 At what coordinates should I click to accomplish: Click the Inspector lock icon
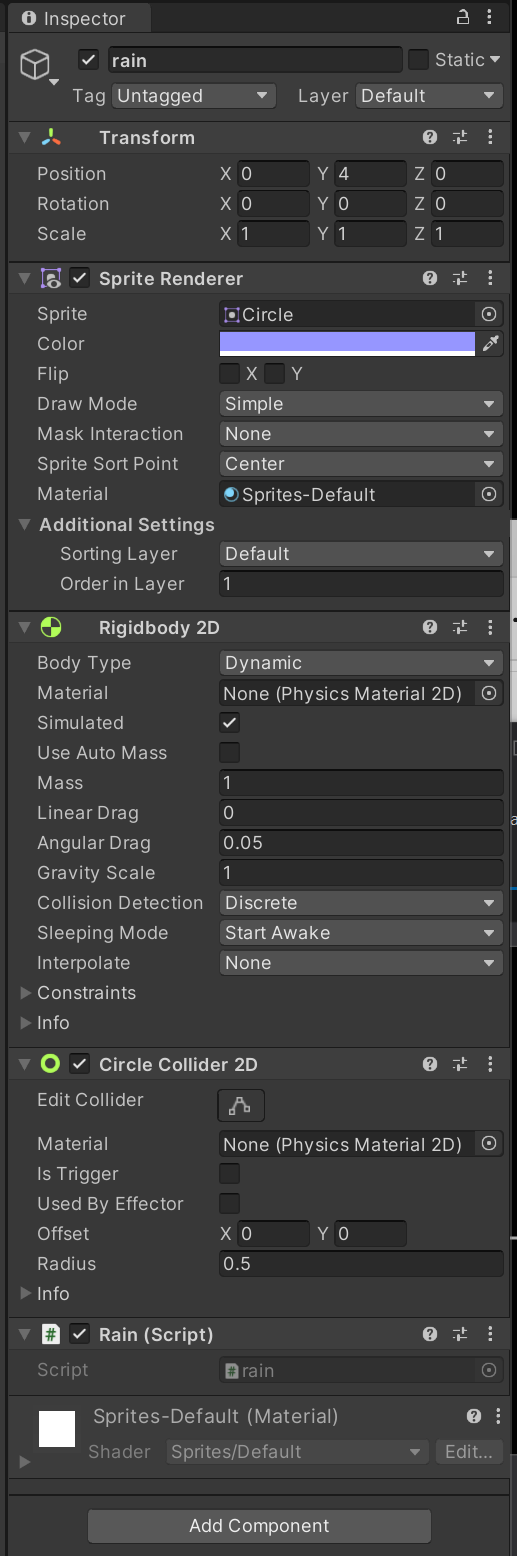click(x=462, y=18)
